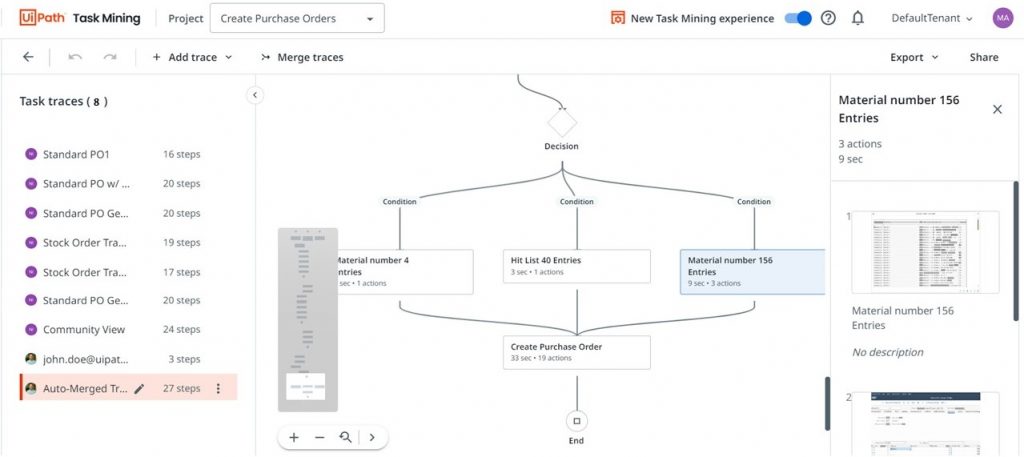Select the Stock Order trace with 19 steps
1024x457 pixels.
coord(129,242)
